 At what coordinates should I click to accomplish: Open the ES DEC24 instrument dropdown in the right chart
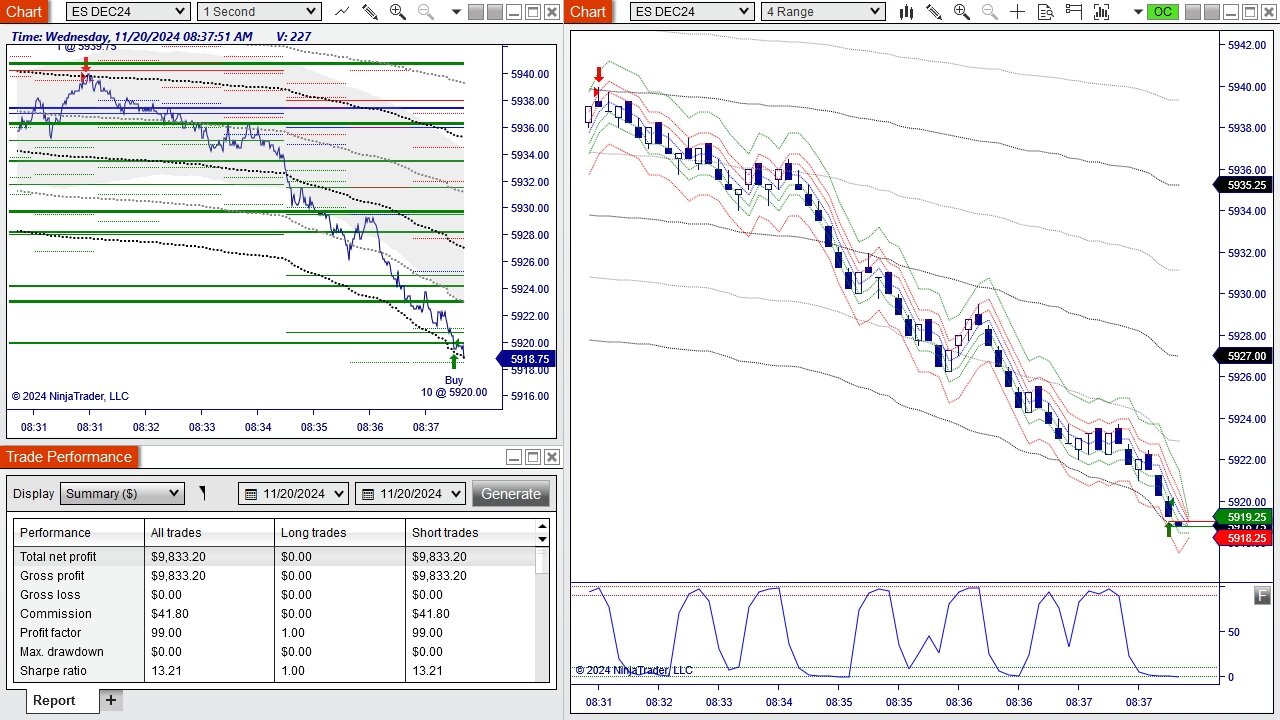pyautogui.click(x=692, y=12)
